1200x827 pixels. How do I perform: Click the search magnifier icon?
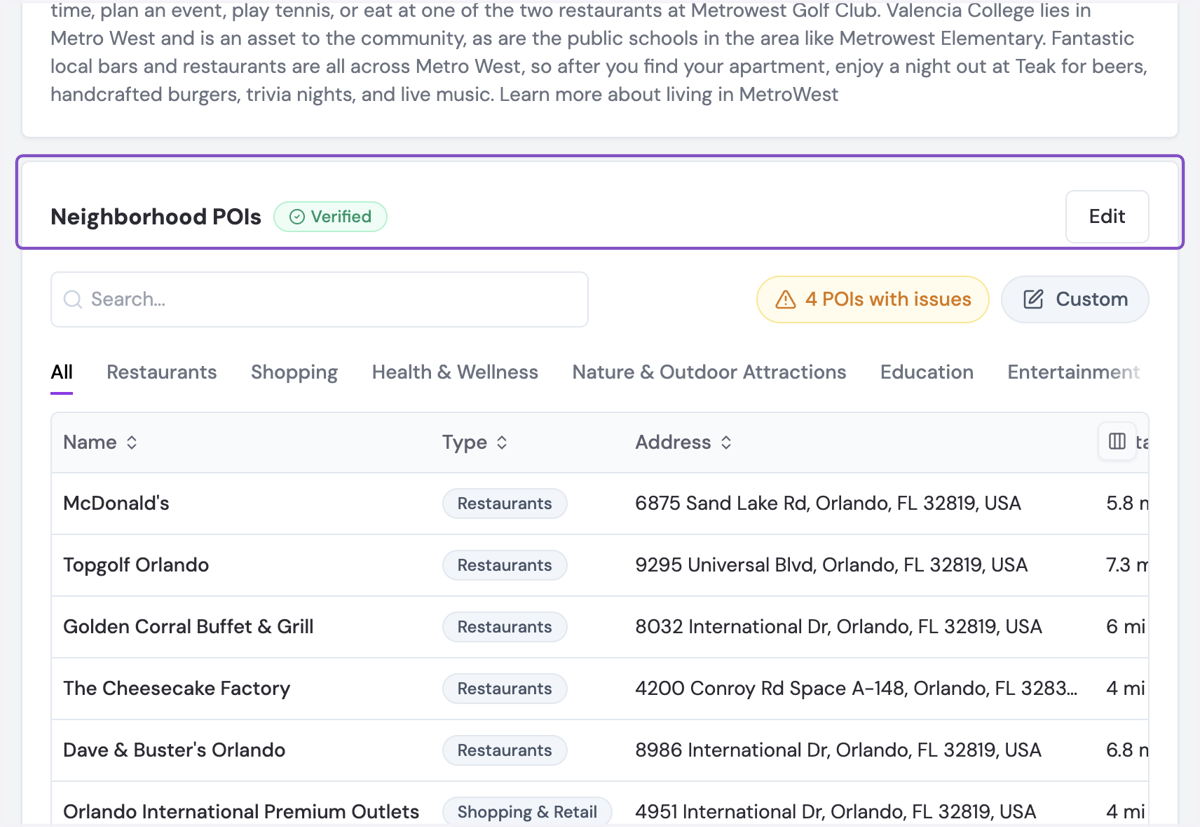[73, 299]
